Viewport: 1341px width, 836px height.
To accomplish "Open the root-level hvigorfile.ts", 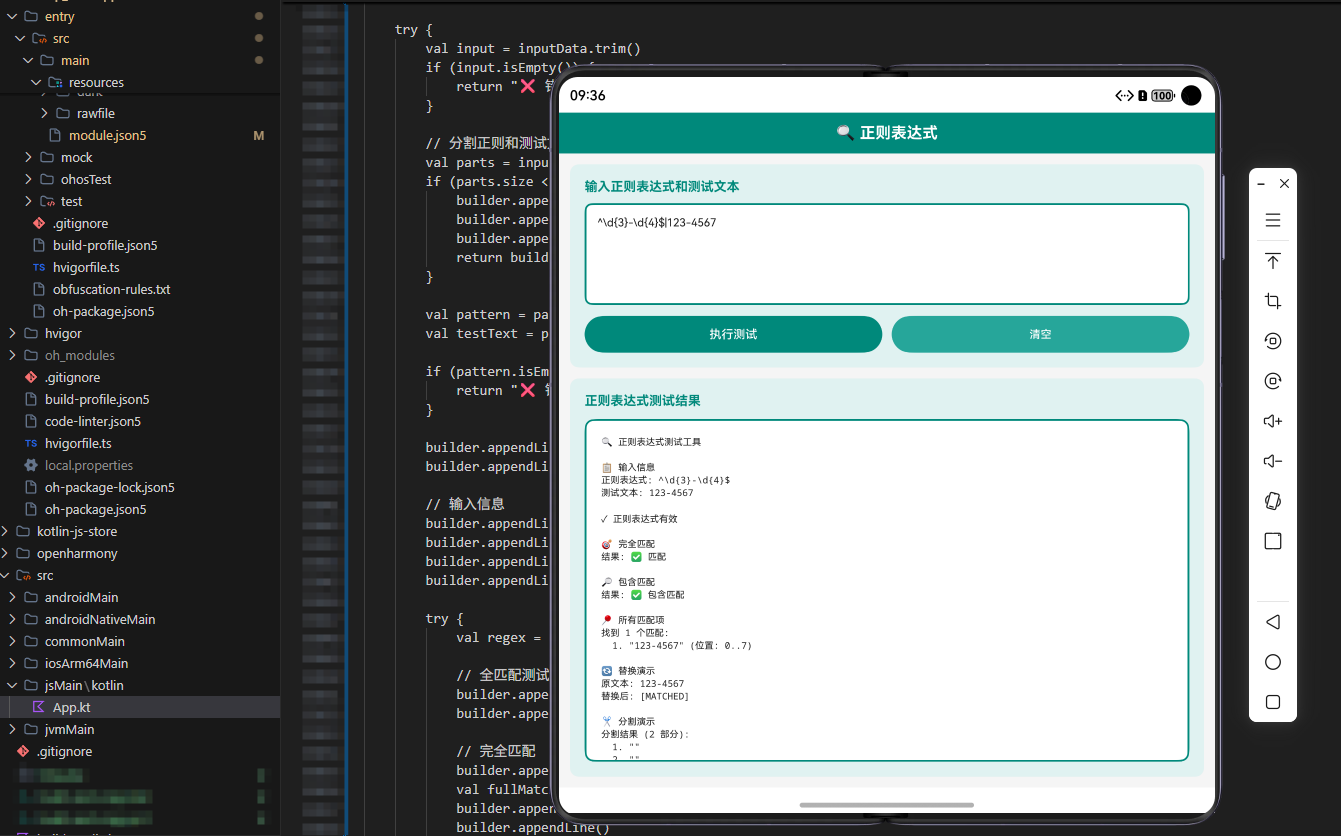I will pos(78,443).
